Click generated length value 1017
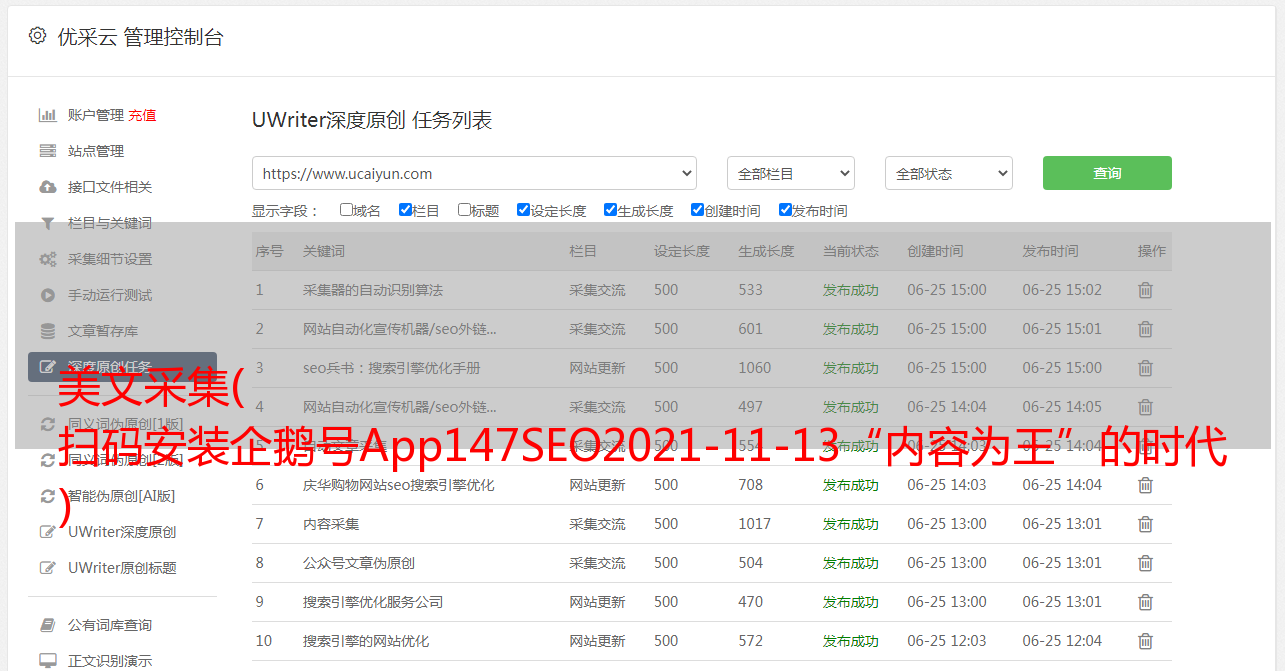The height and width of the screenshot is (671, 1285). (755, 524)
